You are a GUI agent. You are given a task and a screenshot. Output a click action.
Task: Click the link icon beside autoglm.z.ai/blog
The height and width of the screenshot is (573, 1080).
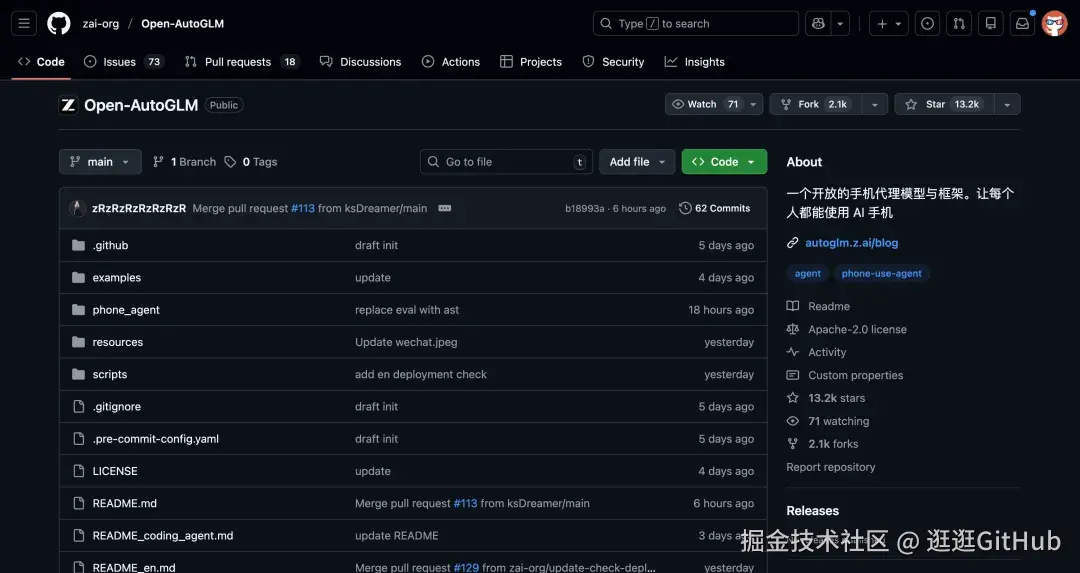click(x=793, y=242)
